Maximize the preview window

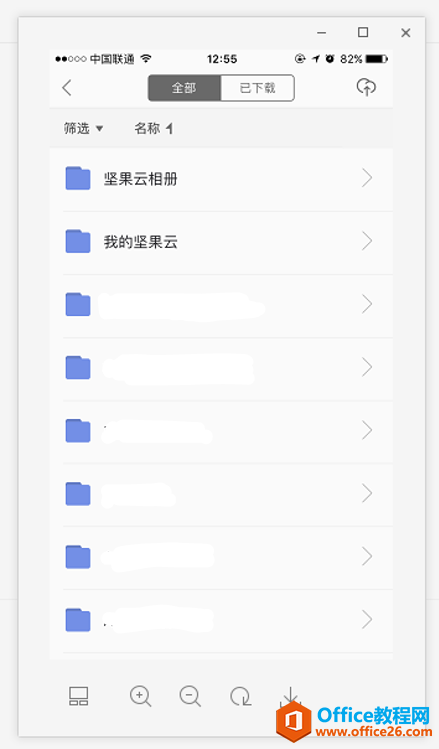tap(363, 32)
